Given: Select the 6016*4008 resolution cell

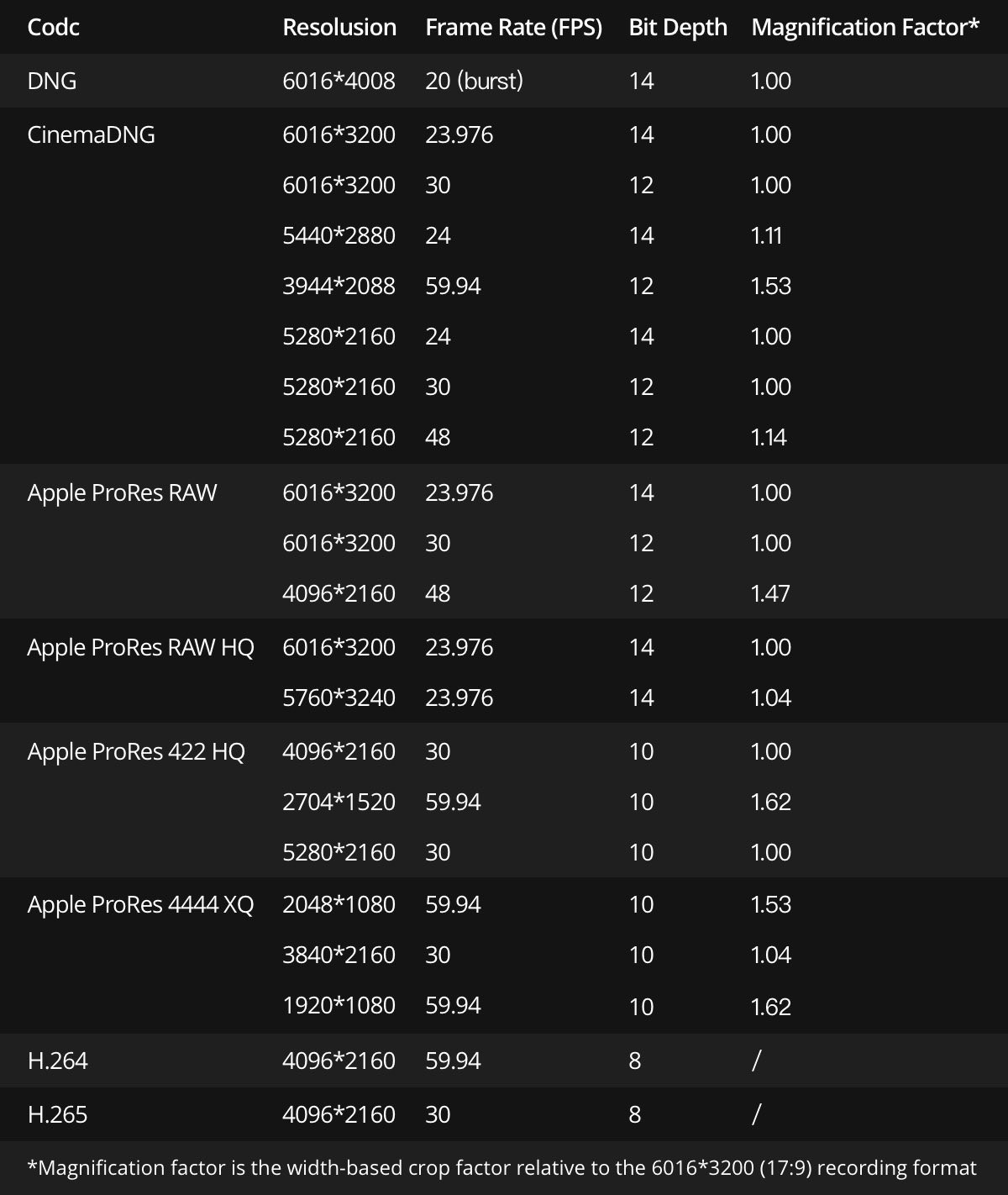Looking at the screenshot, I should click(339, 81).
